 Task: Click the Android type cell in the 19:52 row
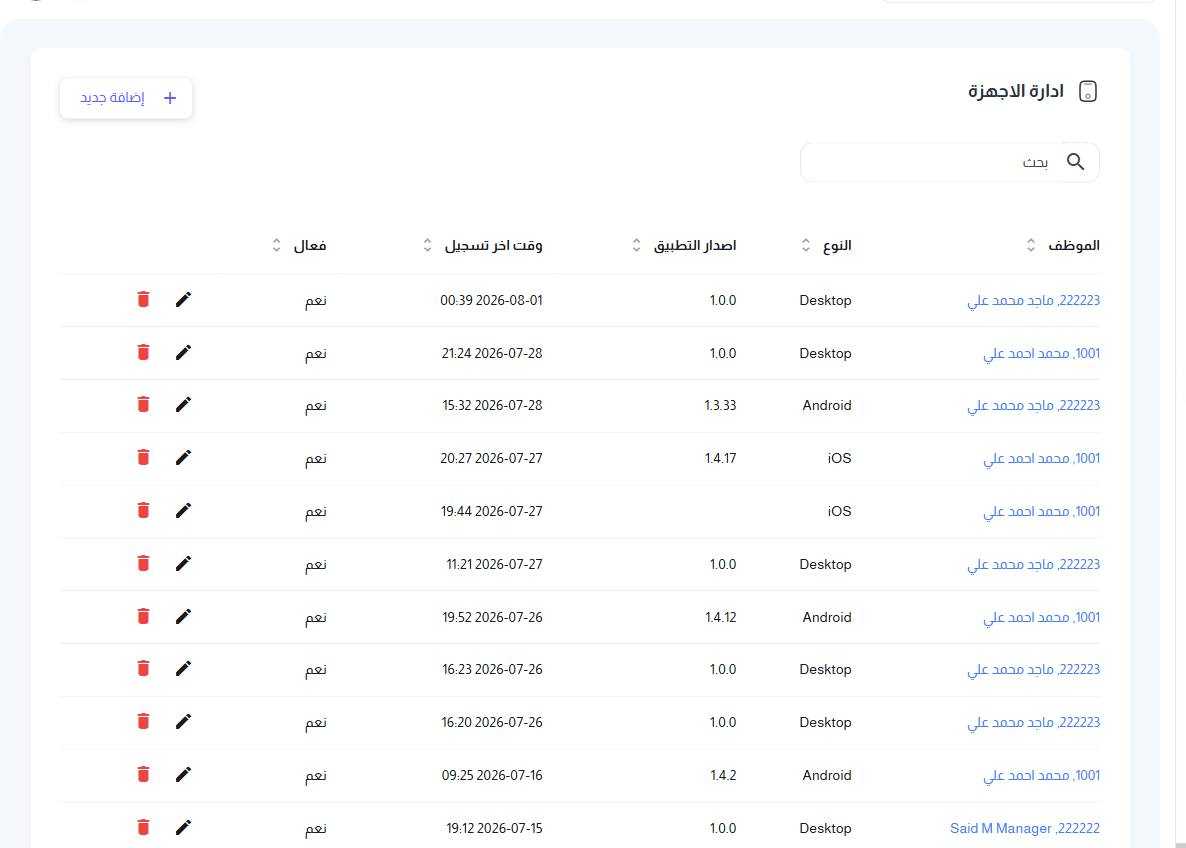827,617
